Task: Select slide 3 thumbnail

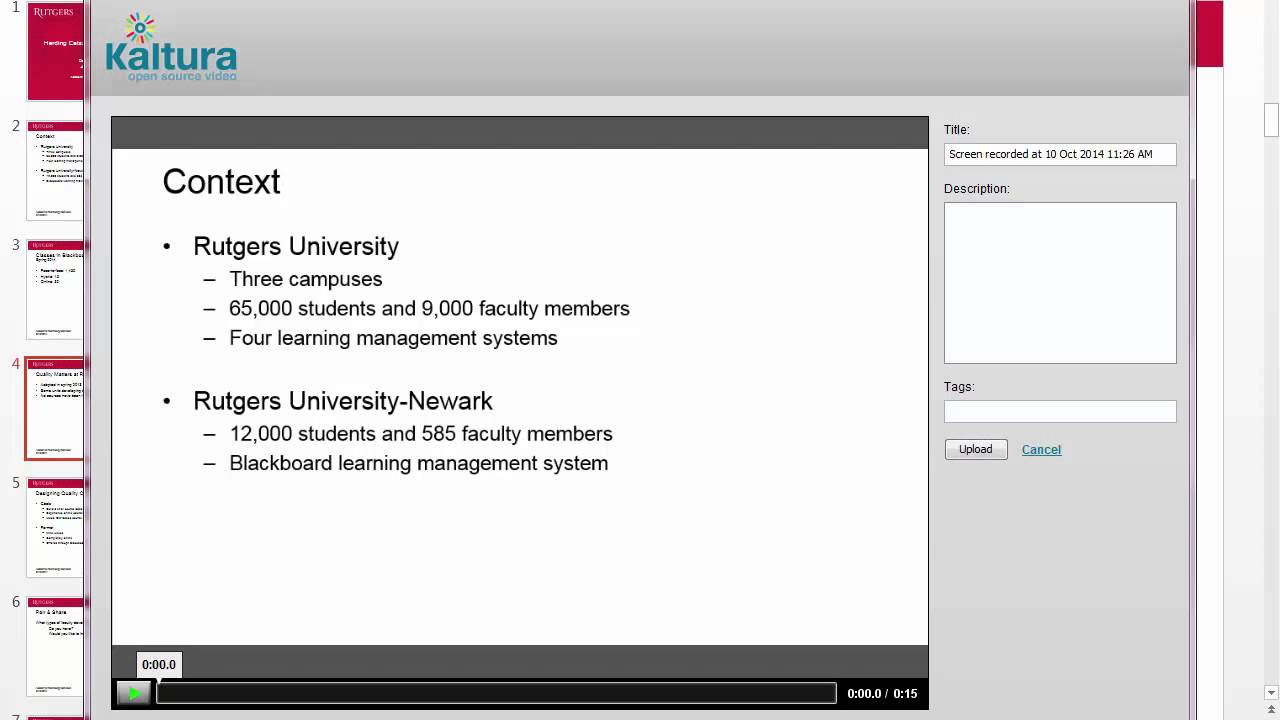Action: pyautogui.click(x=55, y=289)
